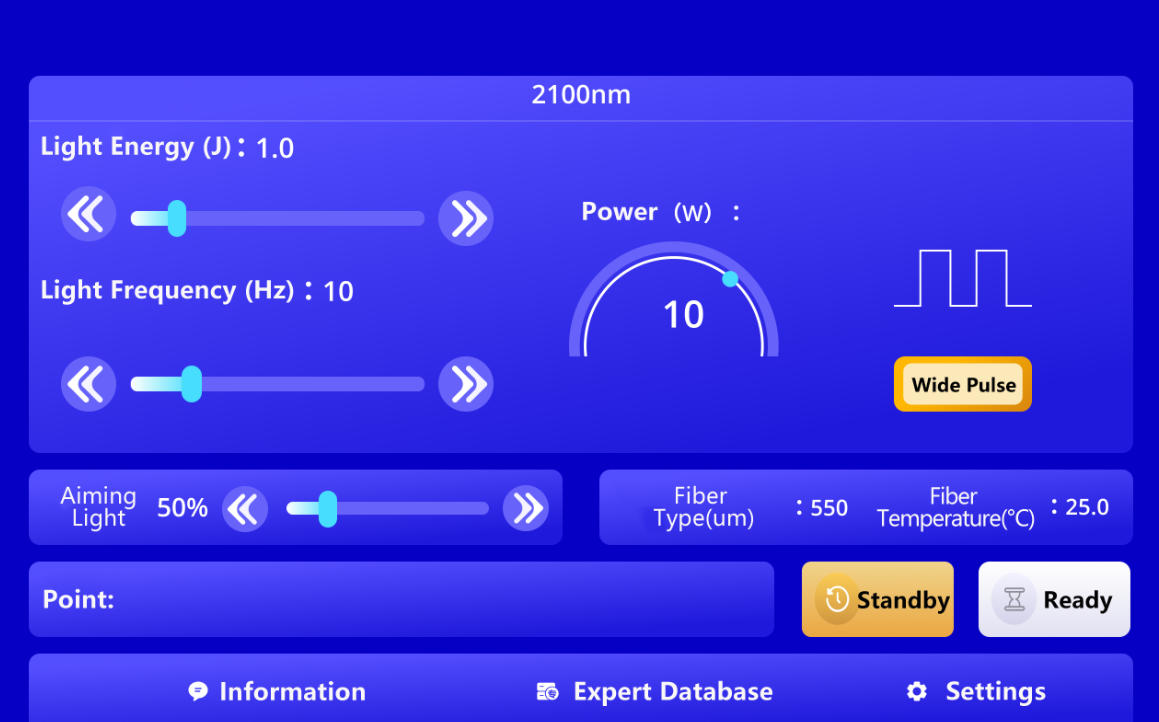Decrease Light Frequency with left double-arrow
The width and height of the screenshot is (1159, 722).
click(88, 384)
